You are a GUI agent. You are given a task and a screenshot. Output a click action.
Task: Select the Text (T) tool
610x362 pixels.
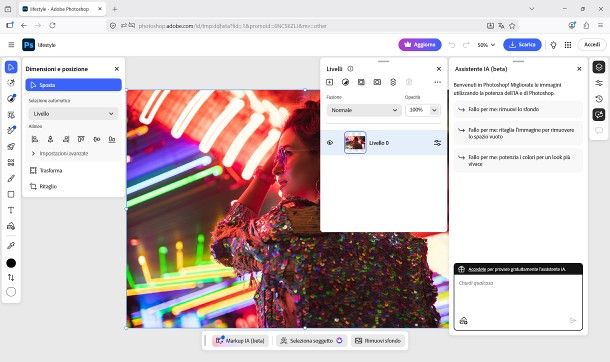point(11,210)
